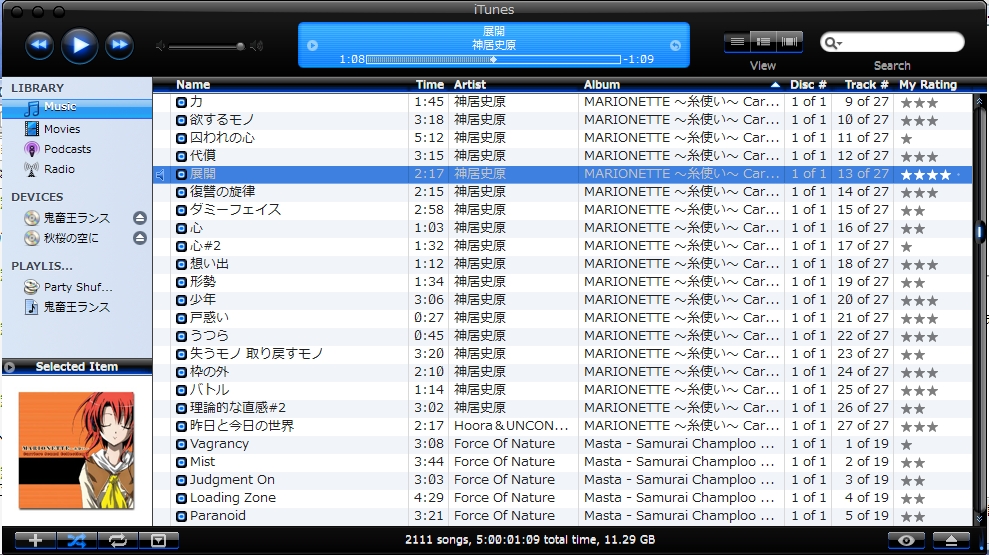
Task: Click the Play button
Action: click(79, 45)
